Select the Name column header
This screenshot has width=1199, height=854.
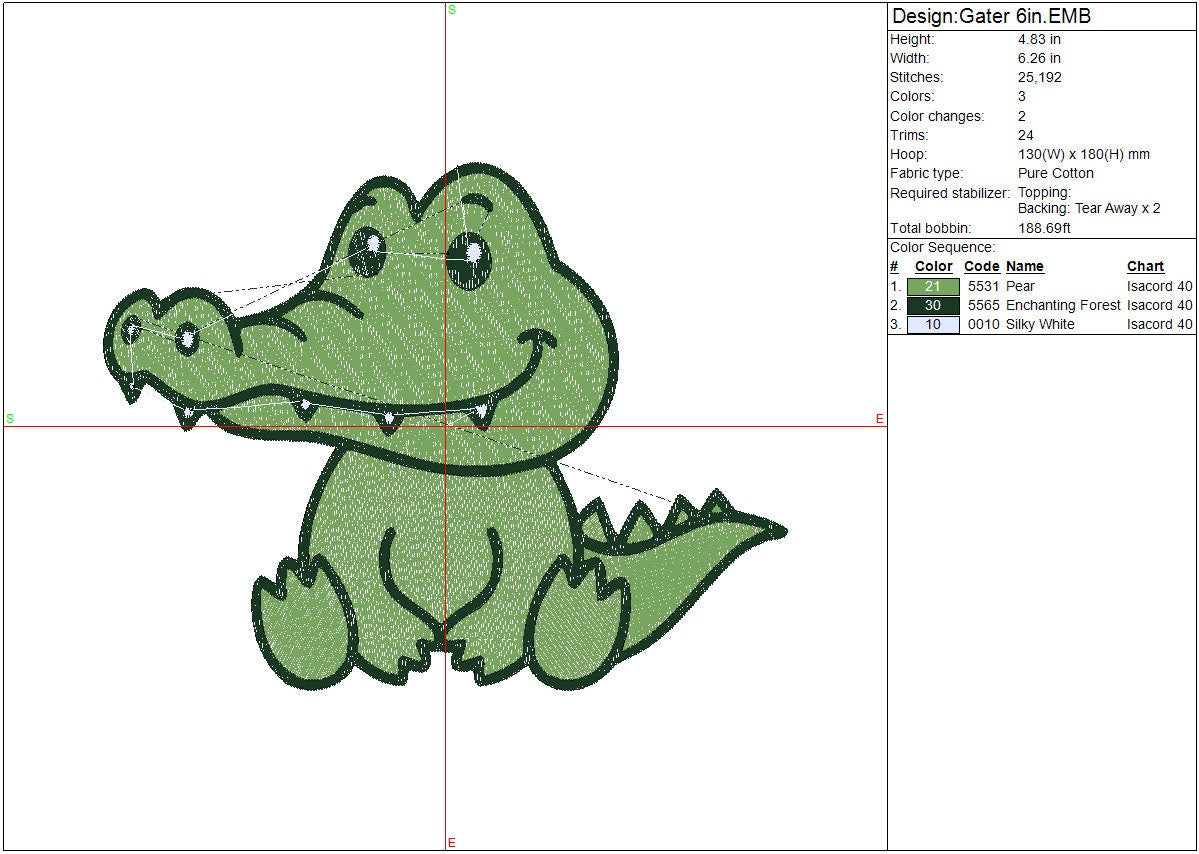click(1024, 266)
